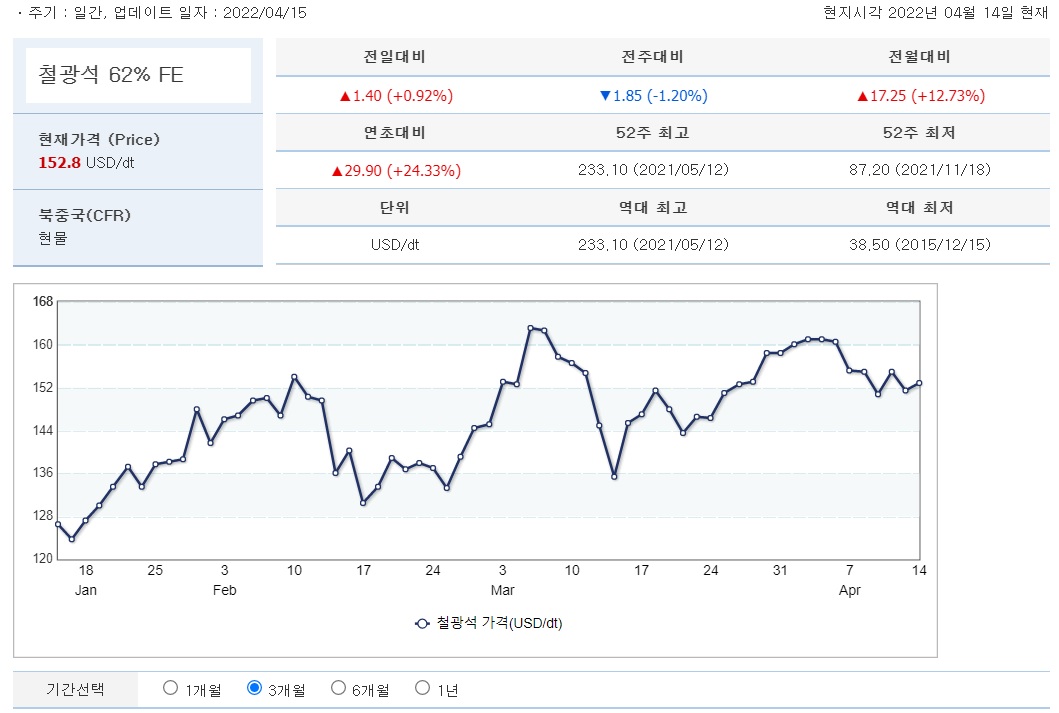
Task: Click the 87.20 (2021/11/18) cell
Action: click(920, 169)
